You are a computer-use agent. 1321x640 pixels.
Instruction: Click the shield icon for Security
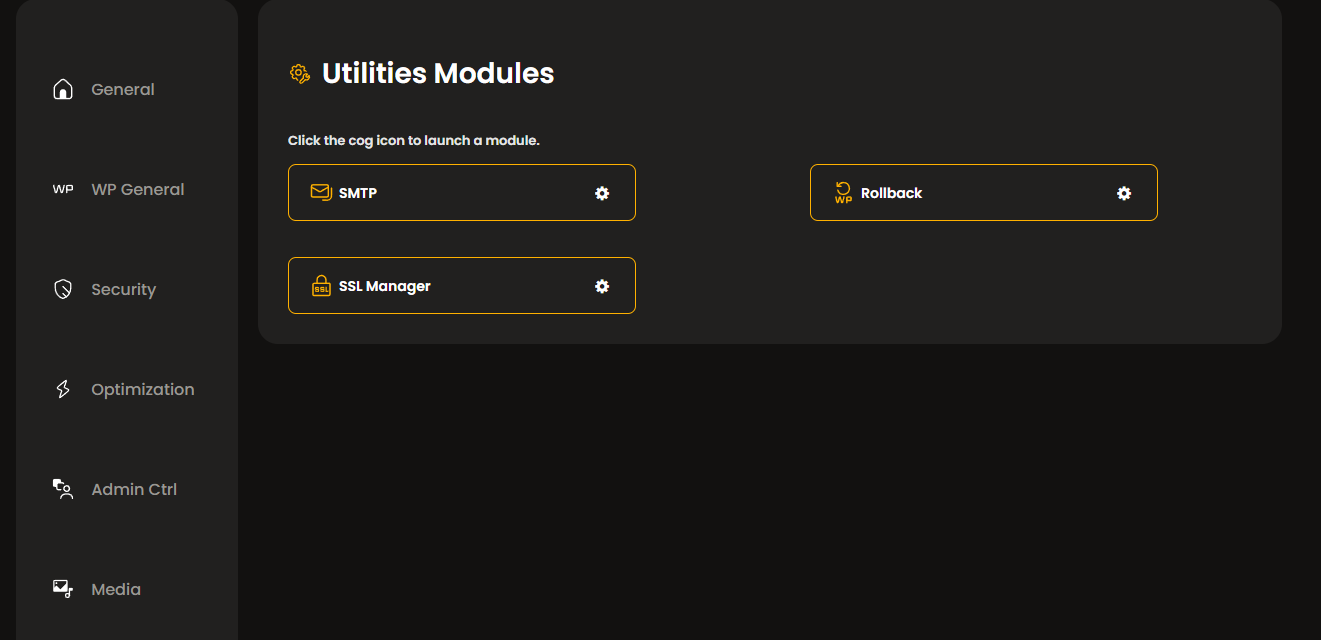(62, 288)
